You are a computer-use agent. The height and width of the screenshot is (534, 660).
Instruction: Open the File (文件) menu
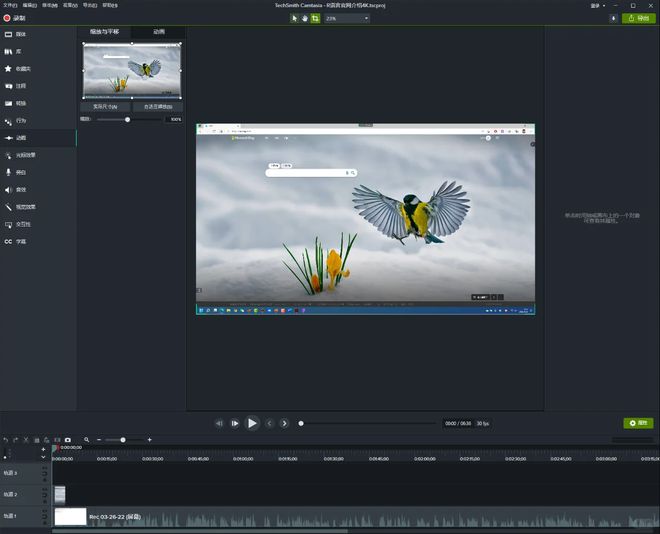(8, 5)
